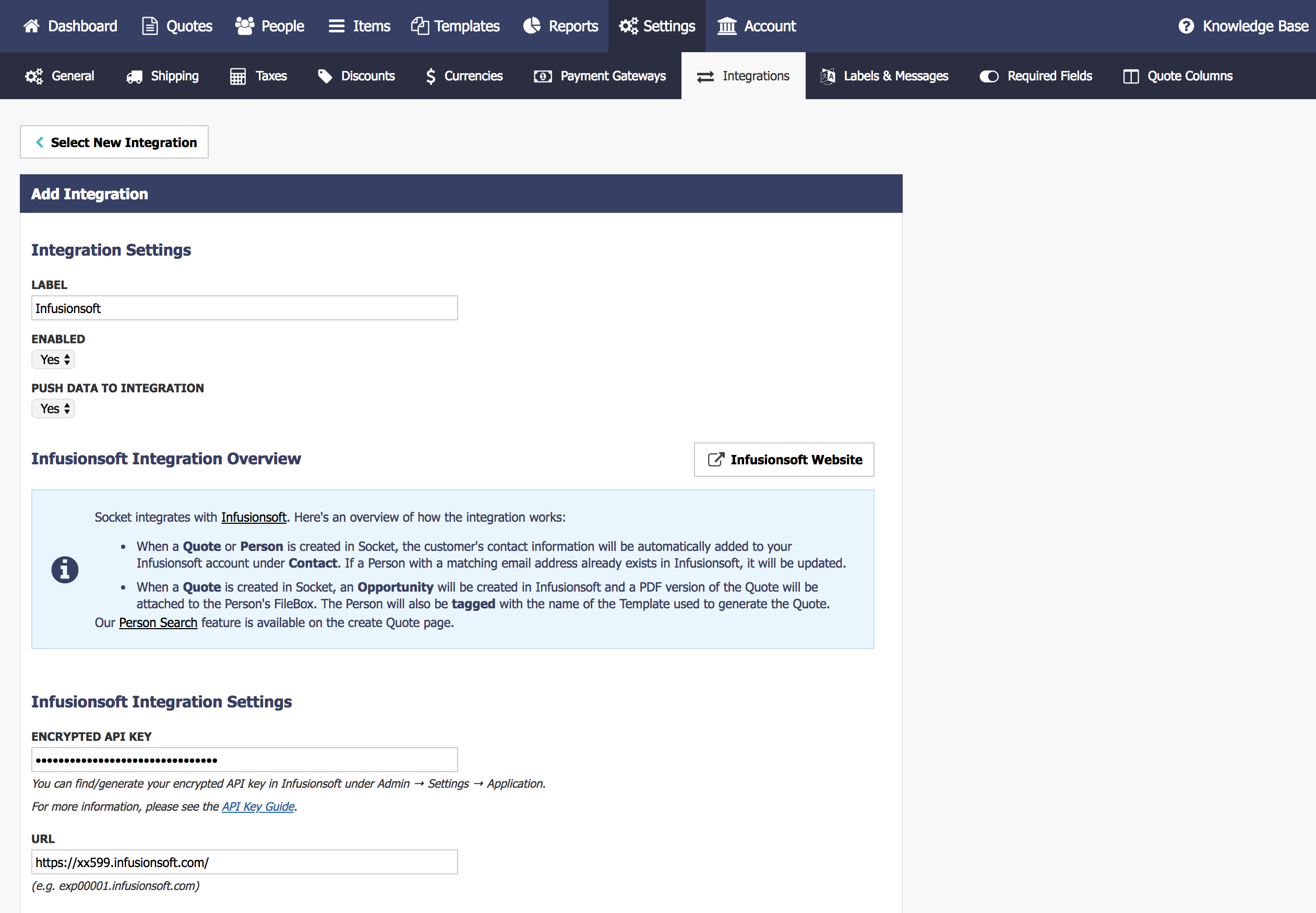Image resolution: width=1316 pixels, height=913 pixels.
Task: Click the Discounts tag icon
Action: coord(325,76)
